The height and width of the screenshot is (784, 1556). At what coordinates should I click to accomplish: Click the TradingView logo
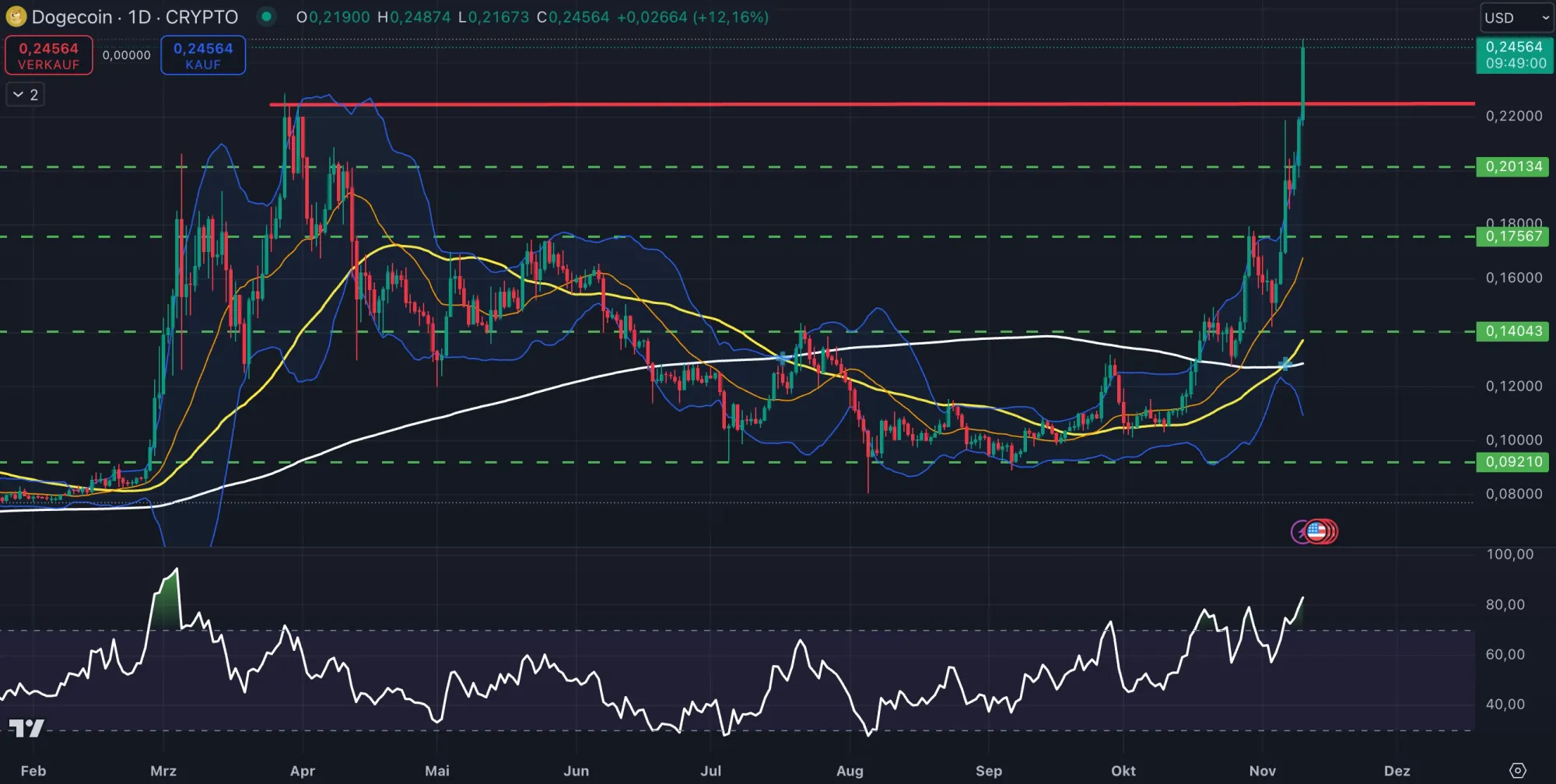(26, 728)
